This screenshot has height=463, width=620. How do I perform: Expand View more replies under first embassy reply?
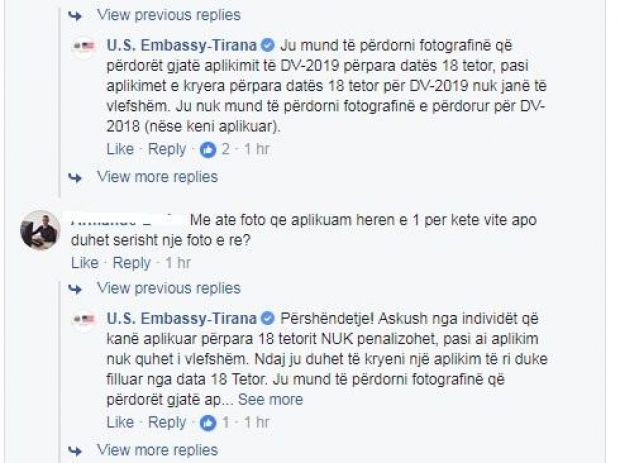156,177
